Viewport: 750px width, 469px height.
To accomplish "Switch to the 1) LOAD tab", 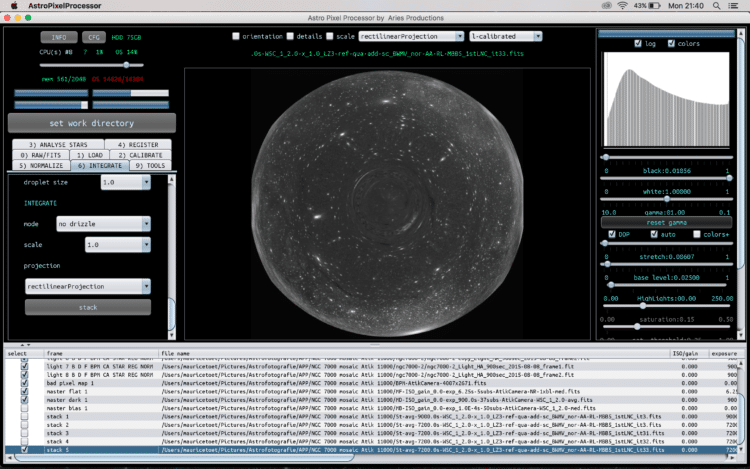I will (90, 155).
